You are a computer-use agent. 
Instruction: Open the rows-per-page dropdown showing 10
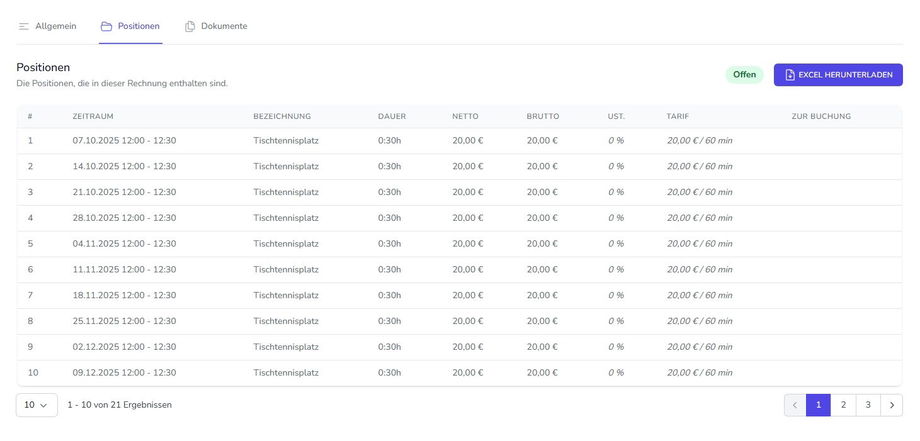pyautogui.click(x=36, y=405)
